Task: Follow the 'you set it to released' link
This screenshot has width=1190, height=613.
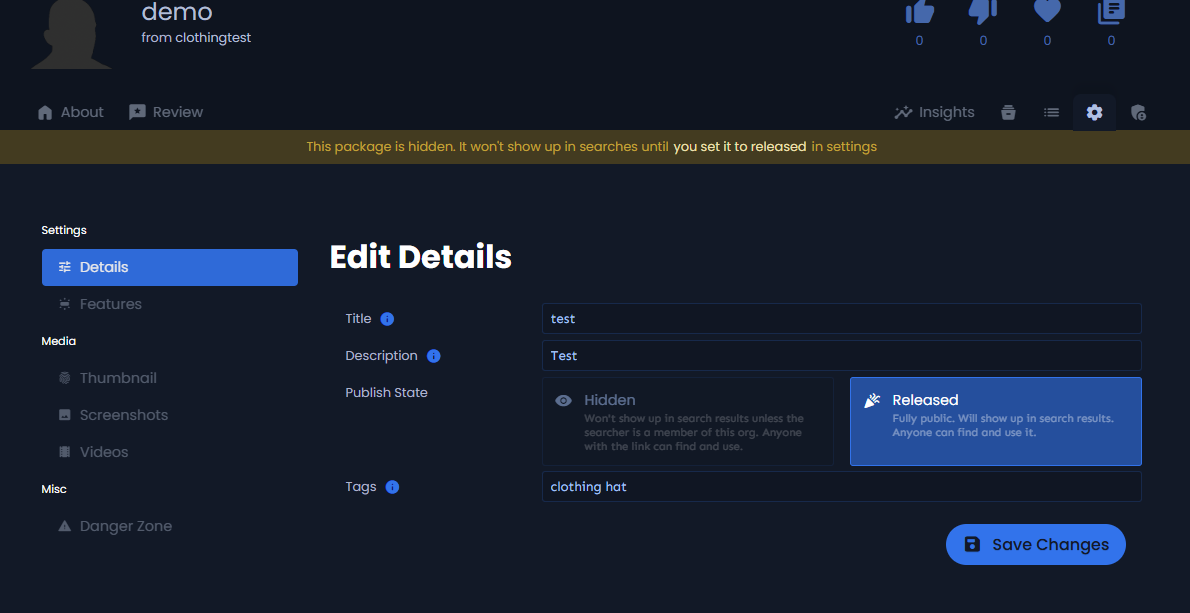Action: [739, 147]
